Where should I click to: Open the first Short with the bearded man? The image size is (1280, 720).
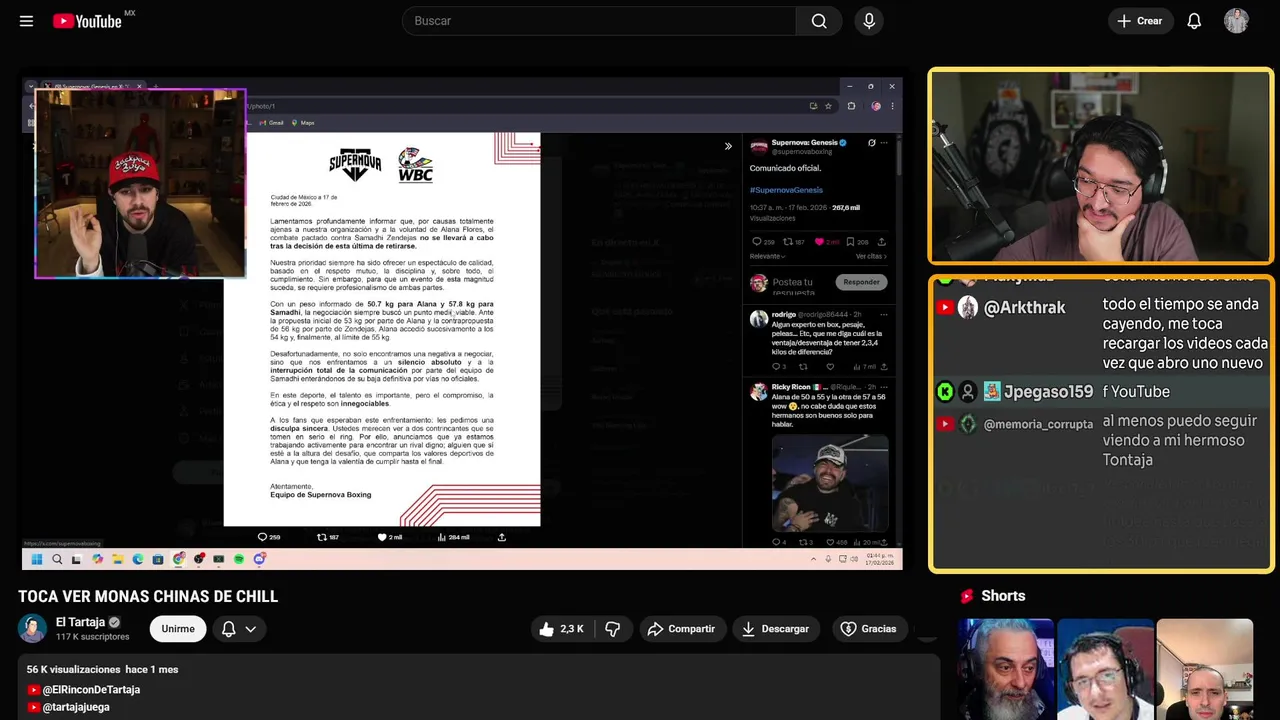1006,669
